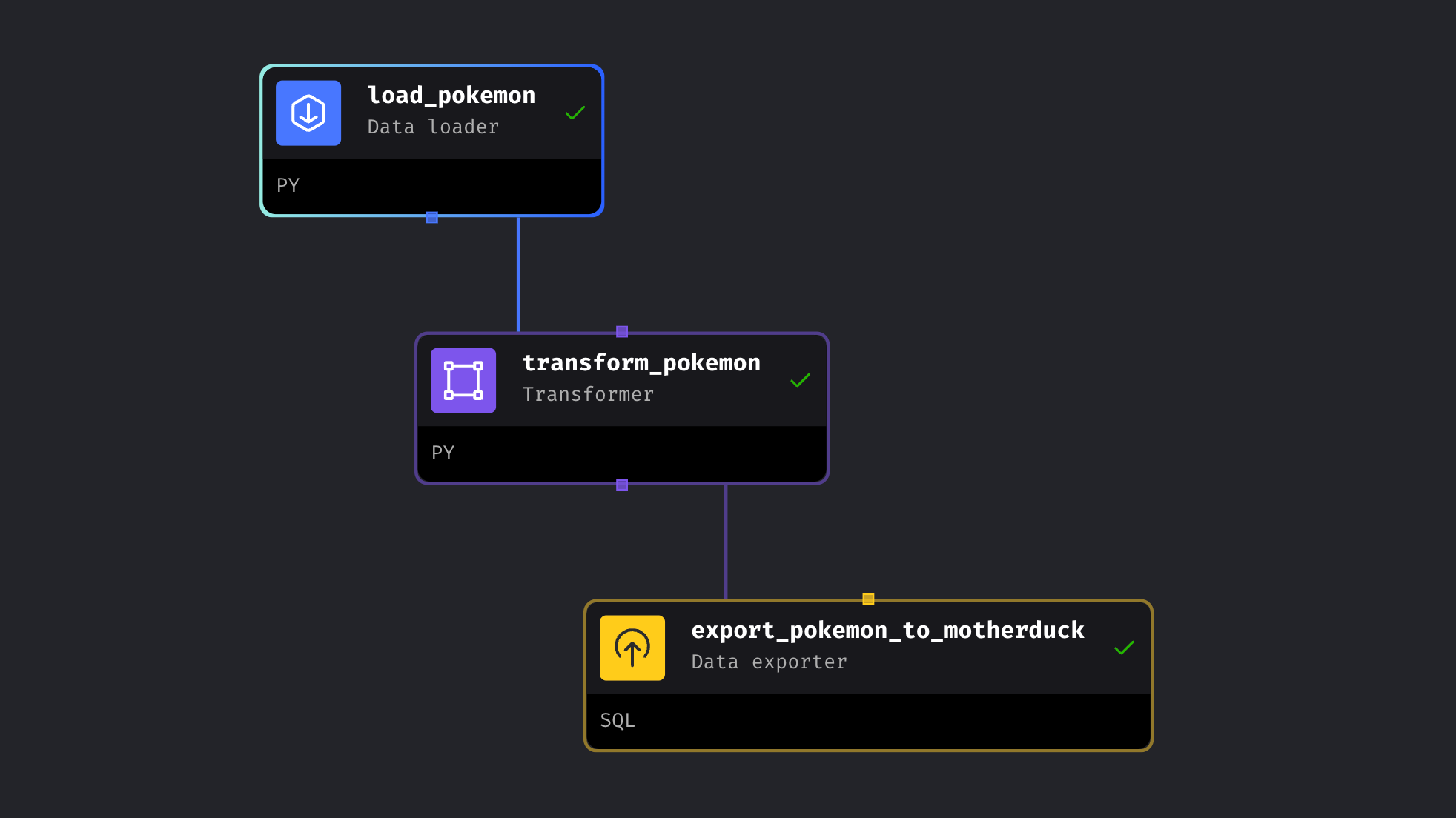Click purple edge between transformer and exporter
Viewport: 1456px width, 818px height.
[726, 542]
